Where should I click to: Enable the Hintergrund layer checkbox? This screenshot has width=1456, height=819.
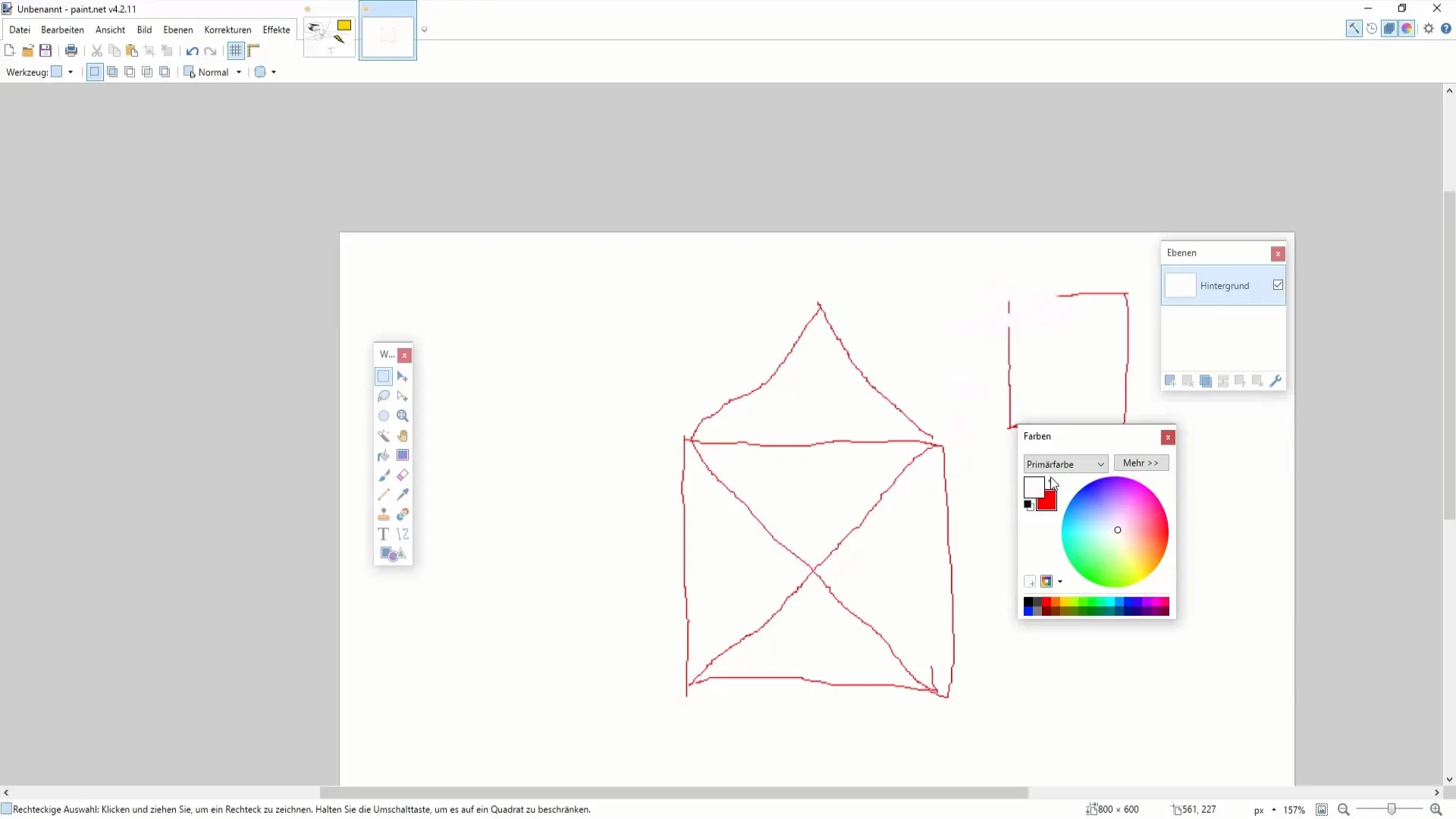[x=1279, y=285]
